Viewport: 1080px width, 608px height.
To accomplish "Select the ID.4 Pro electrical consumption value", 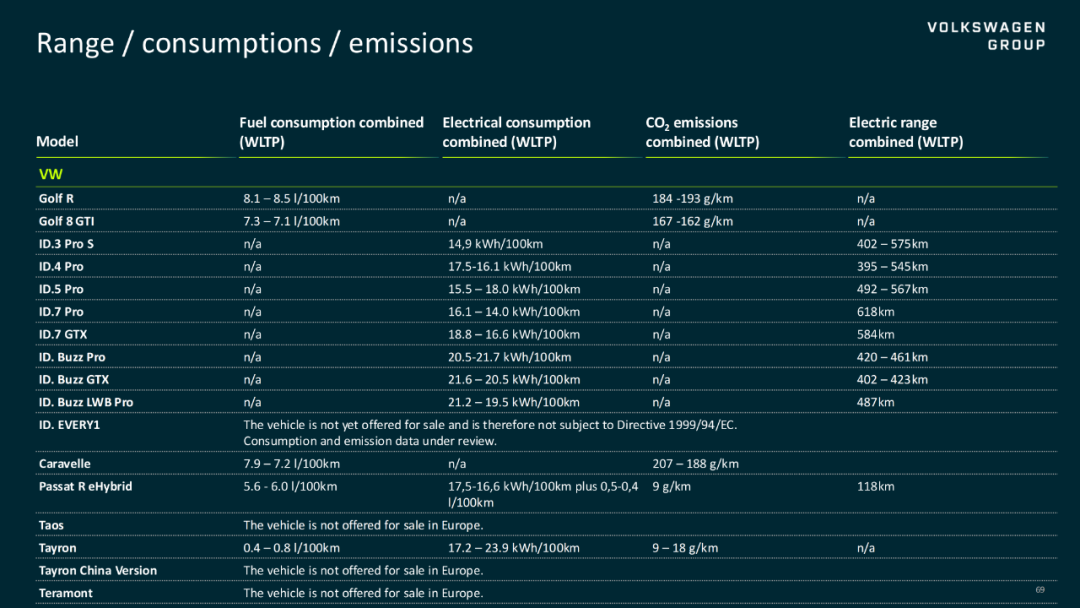I will click(510, 266).
